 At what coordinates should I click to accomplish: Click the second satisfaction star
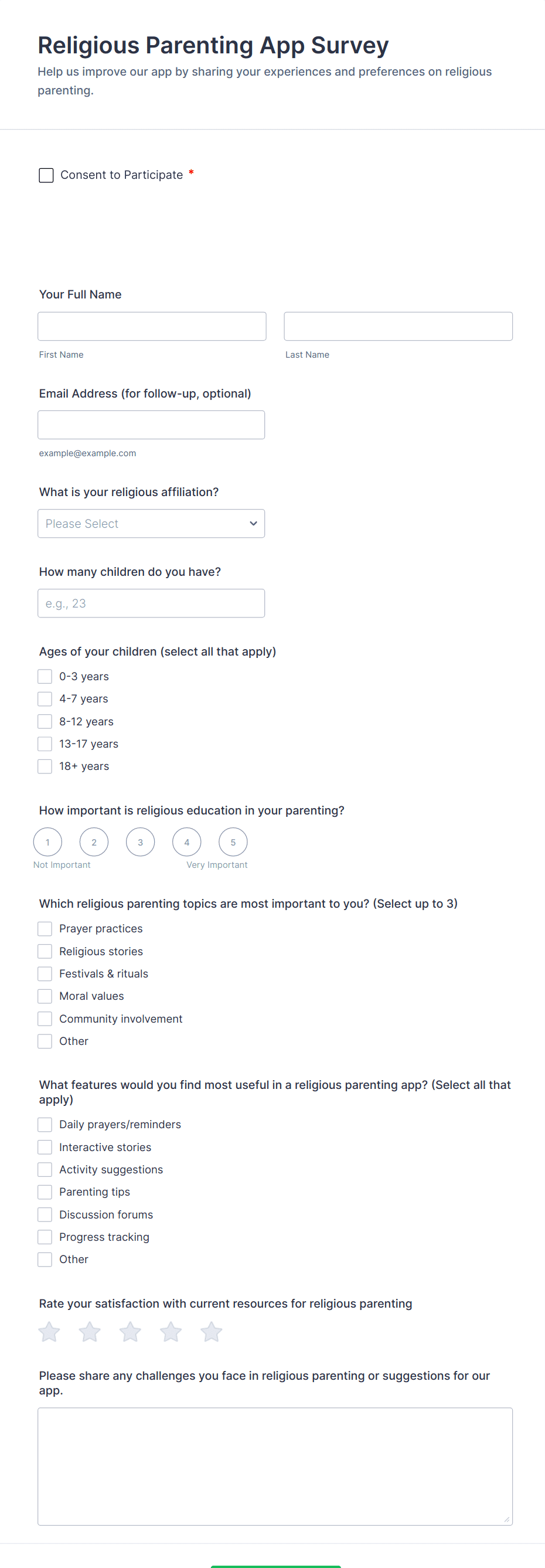pyautogui.click(x=90, y=1332)
